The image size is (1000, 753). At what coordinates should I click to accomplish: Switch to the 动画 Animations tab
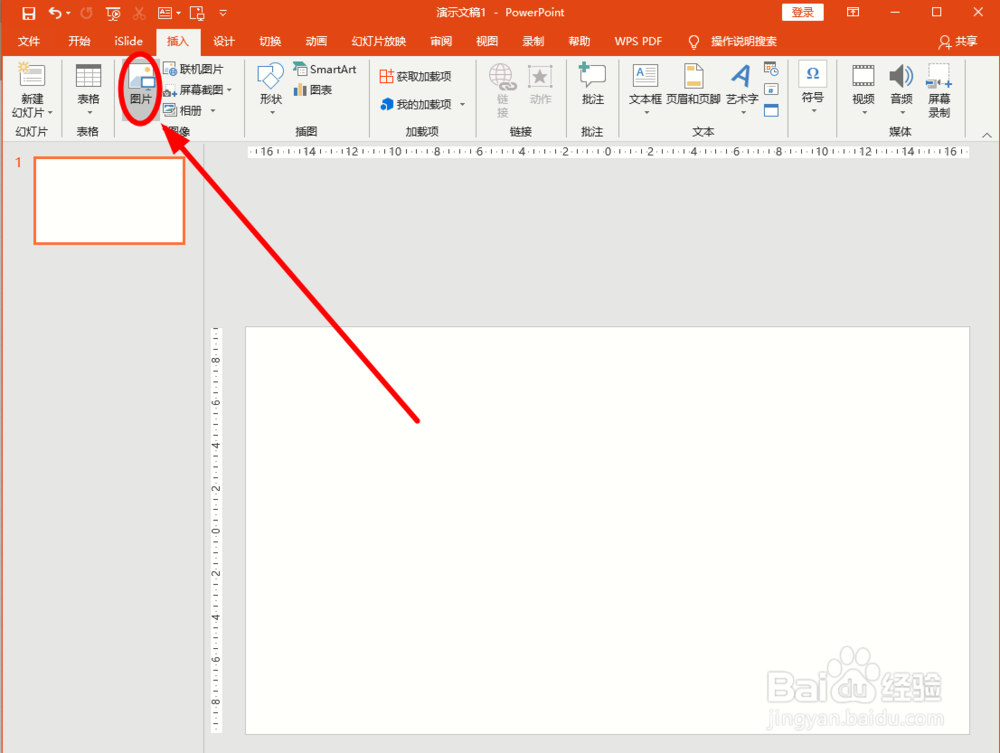point(316,41)
